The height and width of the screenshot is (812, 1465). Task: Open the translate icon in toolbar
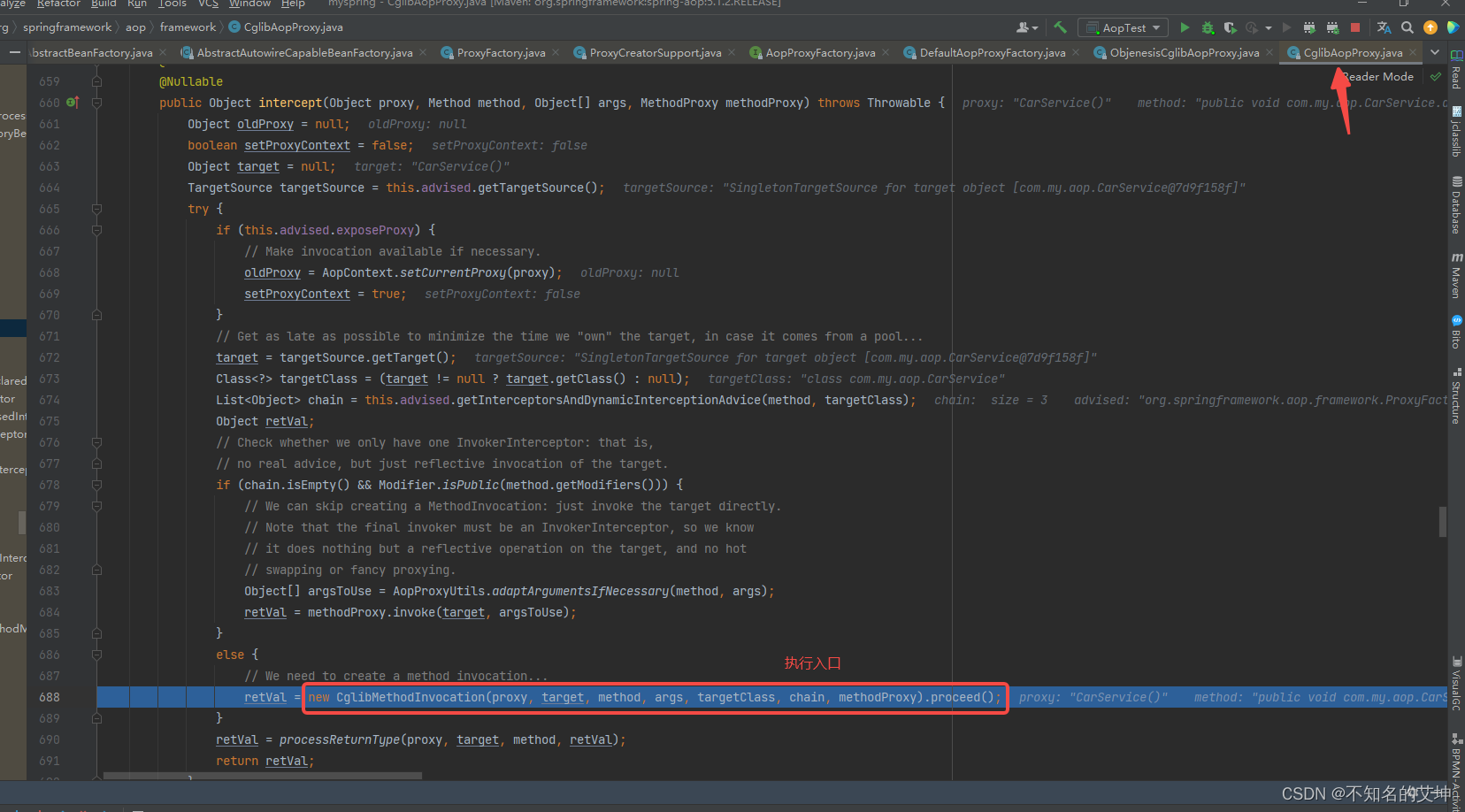coord(1384,27)
